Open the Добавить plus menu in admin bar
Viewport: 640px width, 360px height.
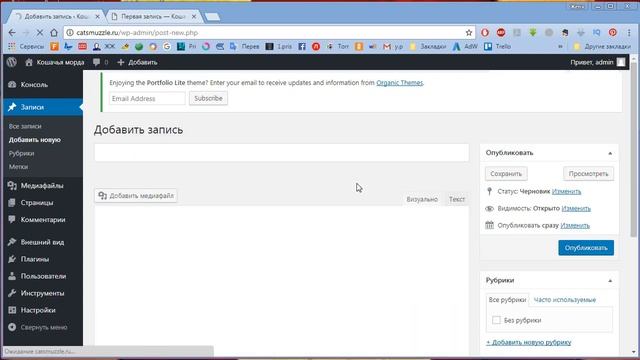pyautogui.click(x=137, y=62)
